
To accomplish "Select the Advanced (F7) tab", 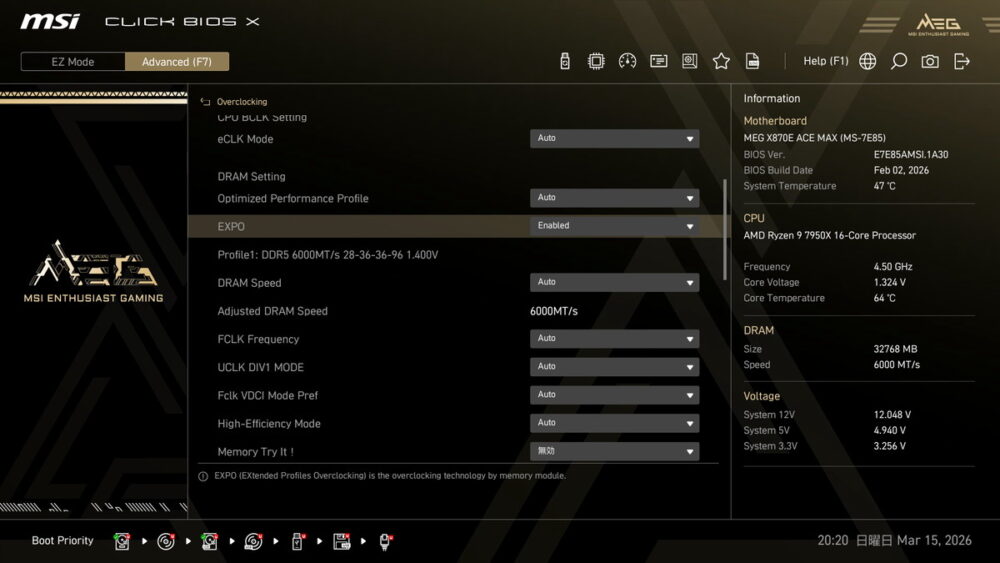I will tap(177, 62).
